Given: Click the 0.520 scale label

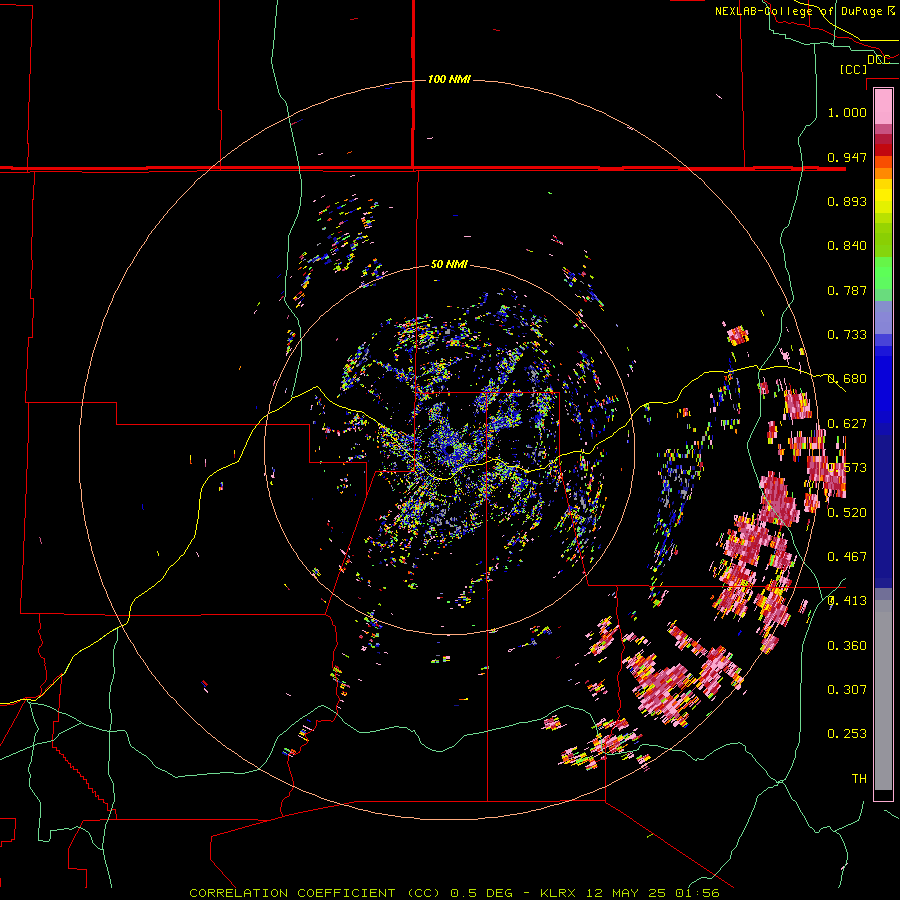Looking at the screenshot, I should 847,513.
